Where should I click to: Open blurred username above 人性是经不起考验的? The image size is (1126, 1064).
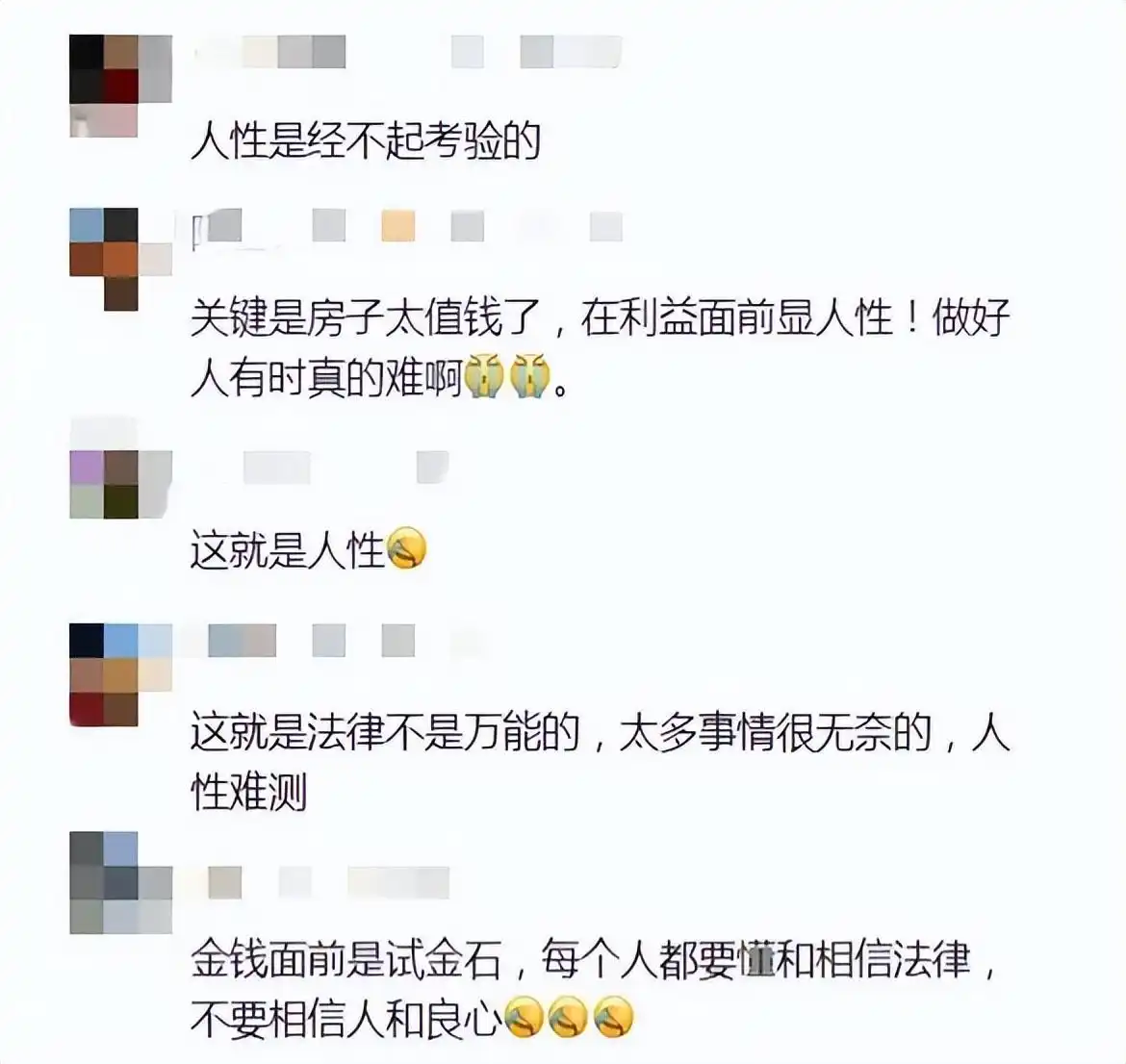click(408, 52)
